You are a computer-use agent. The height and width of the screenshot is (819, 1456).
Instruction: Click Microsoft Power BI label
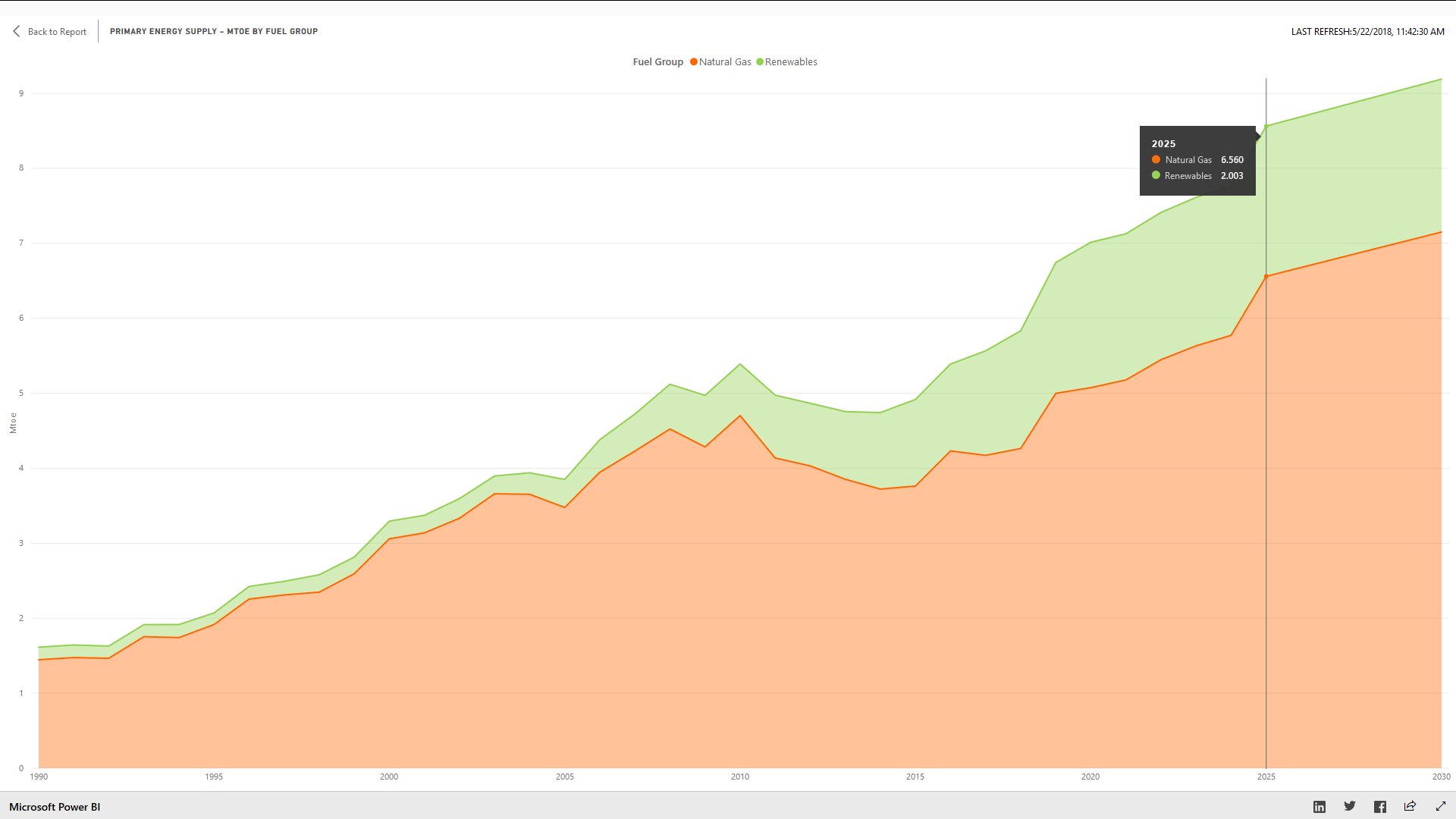pos(55,807)
